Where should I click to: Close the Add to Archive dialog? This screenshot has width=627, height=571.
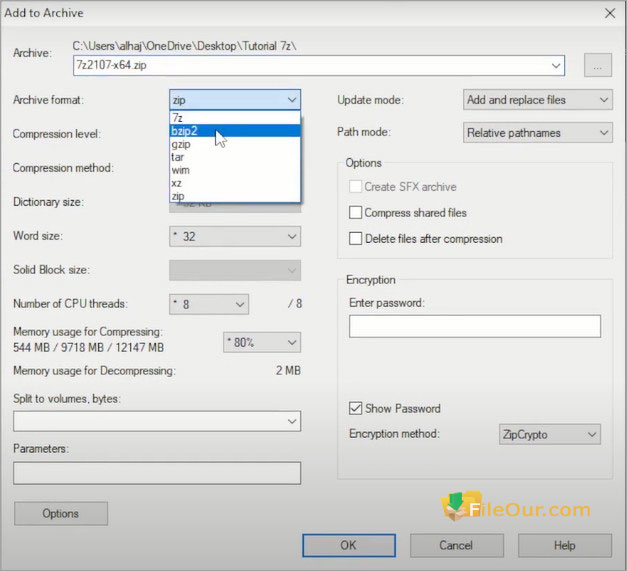click(x=610, y=13)
